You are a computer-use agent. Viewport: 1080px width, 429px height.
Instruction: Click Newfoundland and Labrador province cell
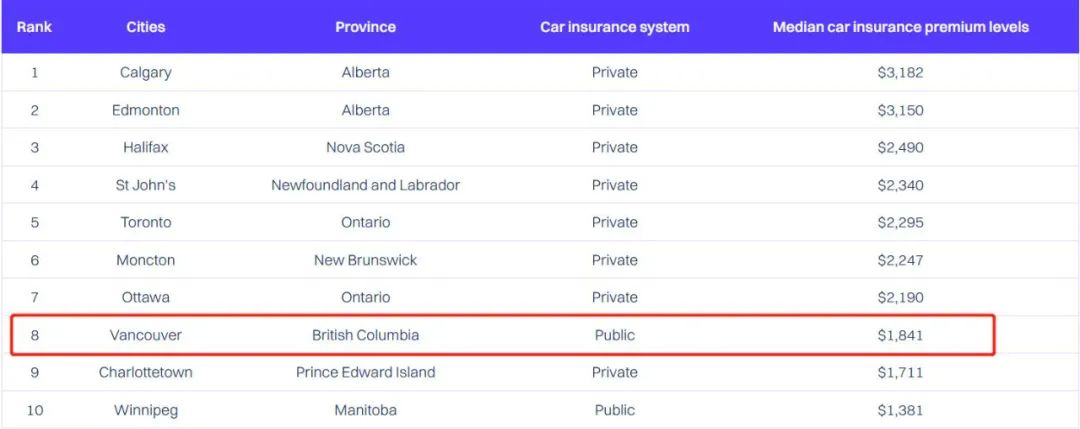pos(365,185)
